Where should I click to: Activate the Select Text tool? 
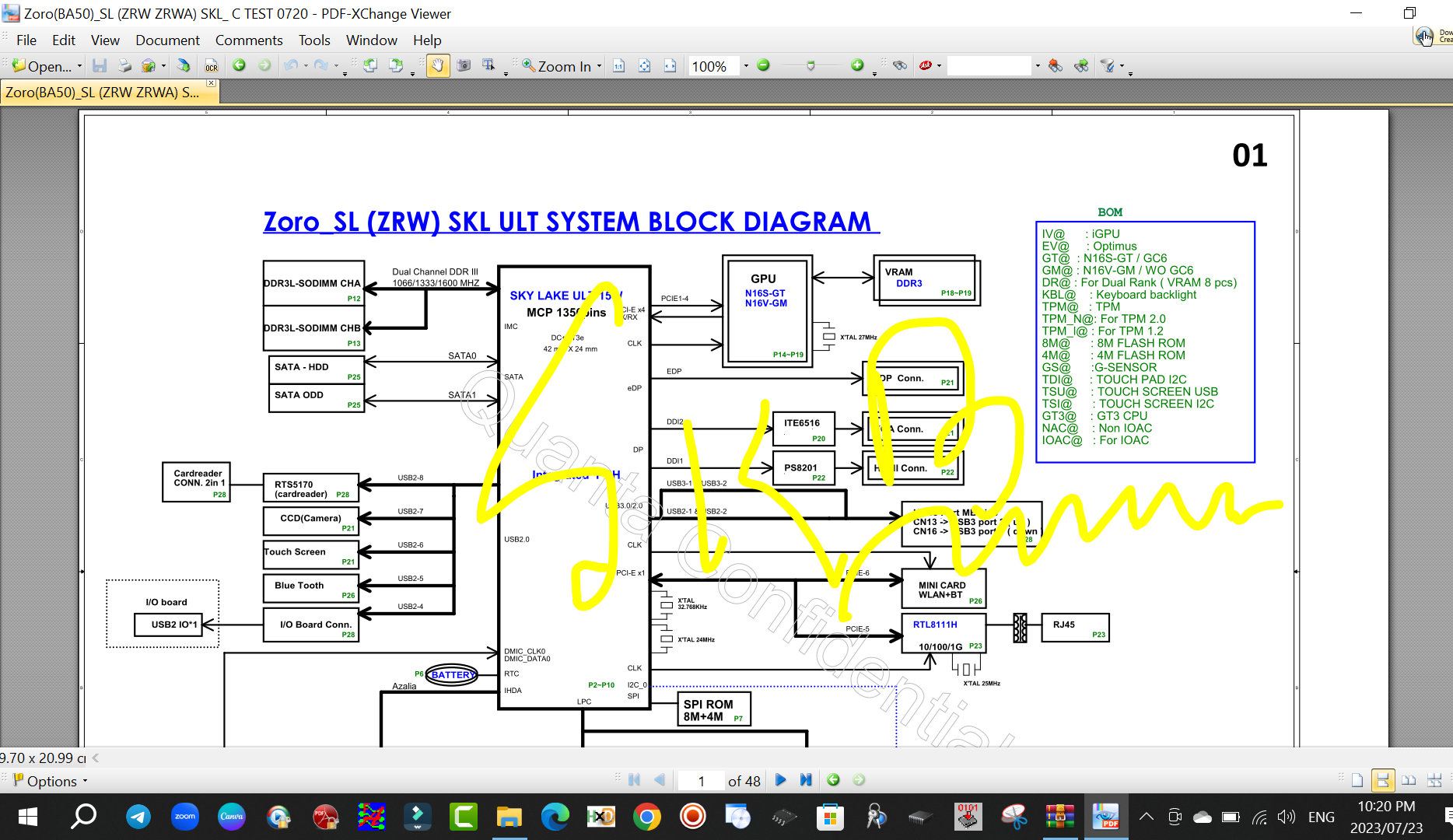point(488,66)
